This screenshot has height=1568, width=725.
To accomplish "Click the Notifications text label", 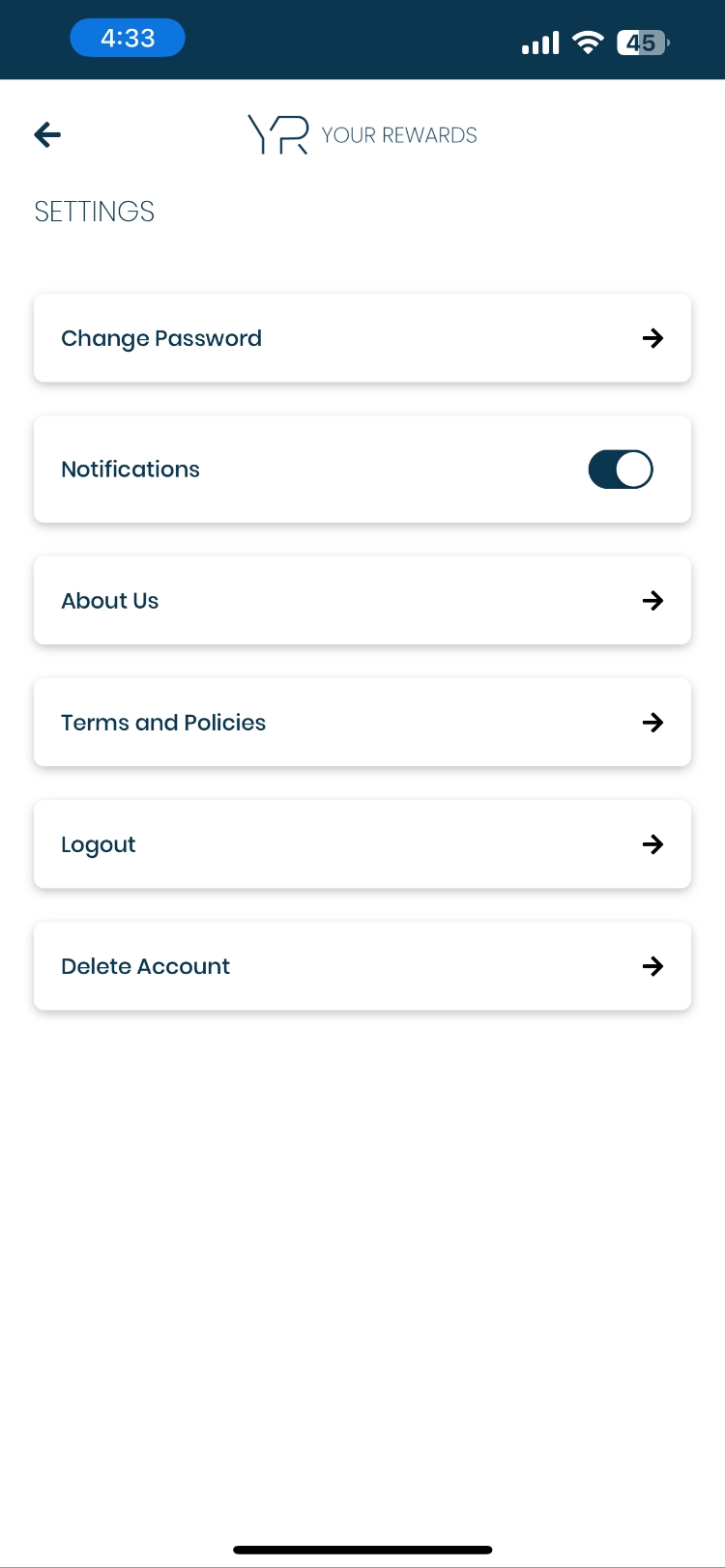I will pos(130,470).
